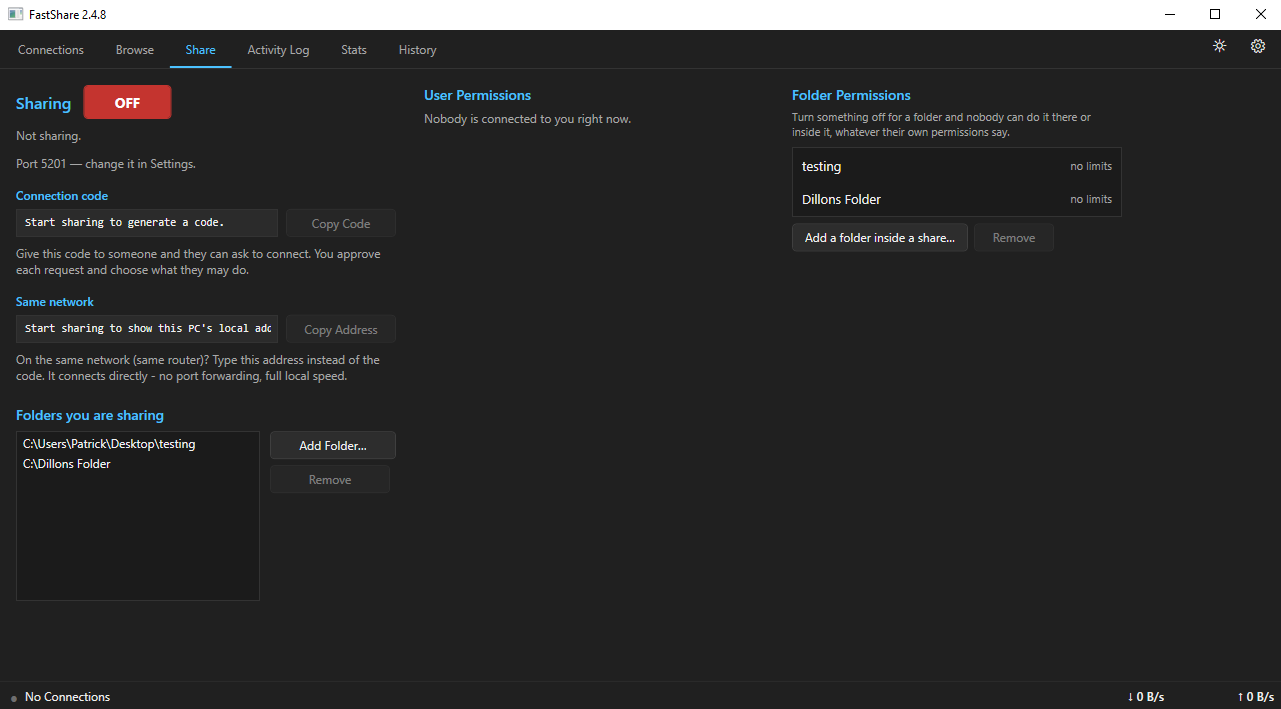Click the Copy Code button

tap(341, 223)
